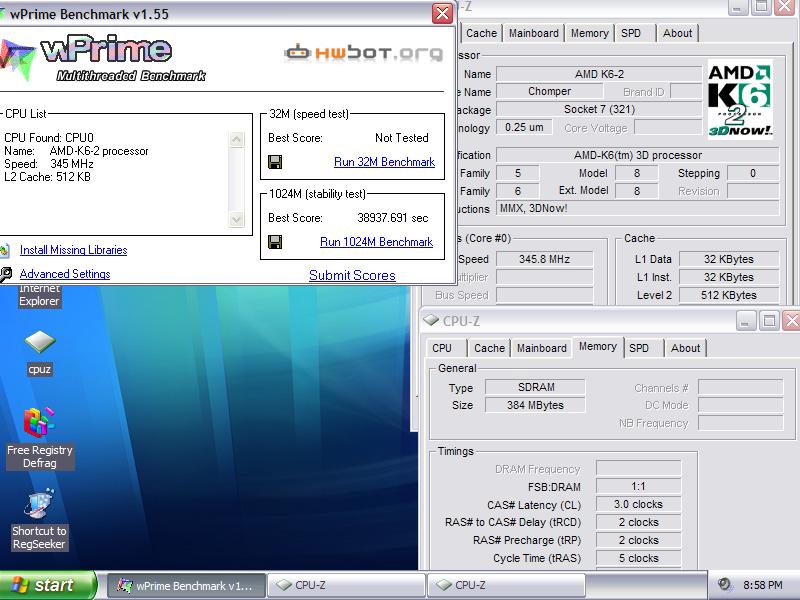Image resolution: width=800 pixels, height=600 pixels.
Task: Click the Submit Scores link
Action: click(x=352, y=276)
